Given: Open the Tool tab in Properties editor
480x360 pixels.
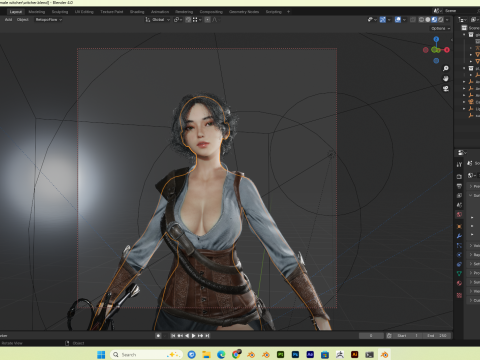Looking at the screenshot, I should [x=459, y=164].
